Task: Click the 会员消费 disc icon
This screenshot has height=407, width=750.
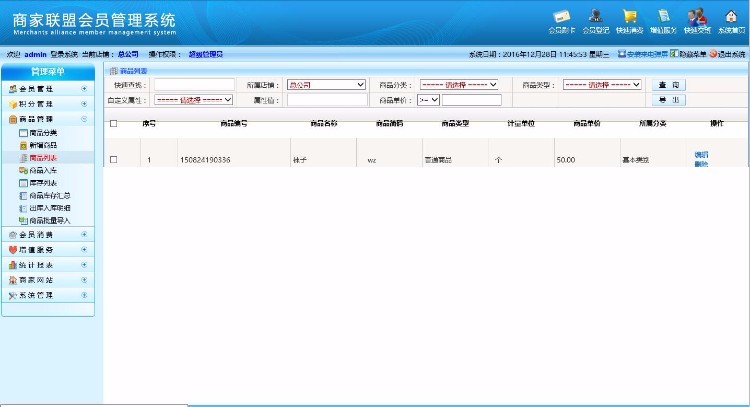Action: point(13,235)
